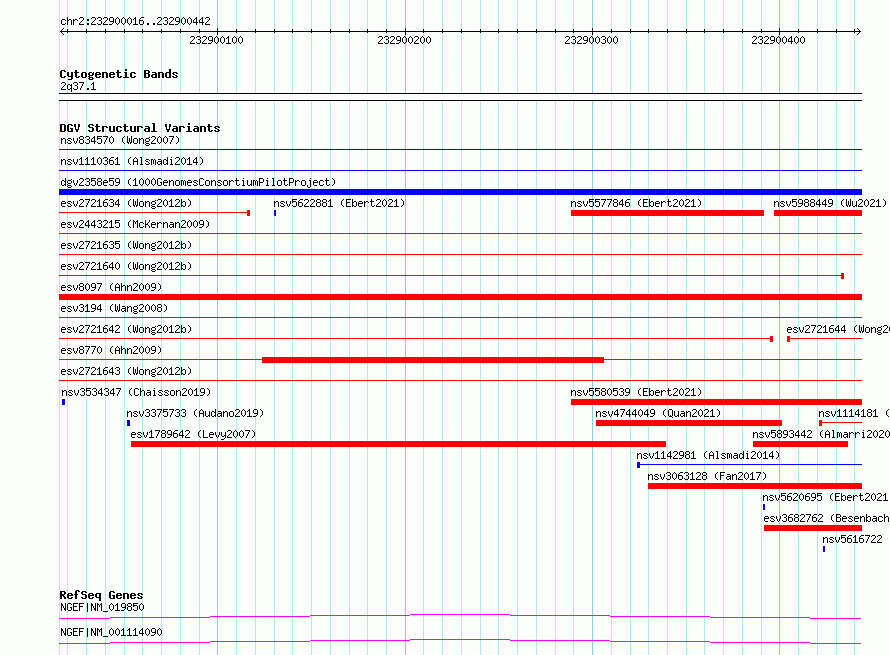Select variant esv2443215 (McKernan2009)
The width and height of the screenshot is (890, 655).
point(135,224)
